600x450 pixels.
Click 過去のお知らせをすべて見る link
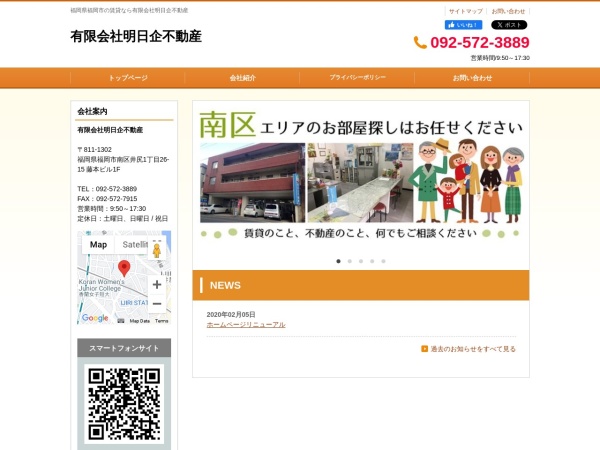(473, 349)
